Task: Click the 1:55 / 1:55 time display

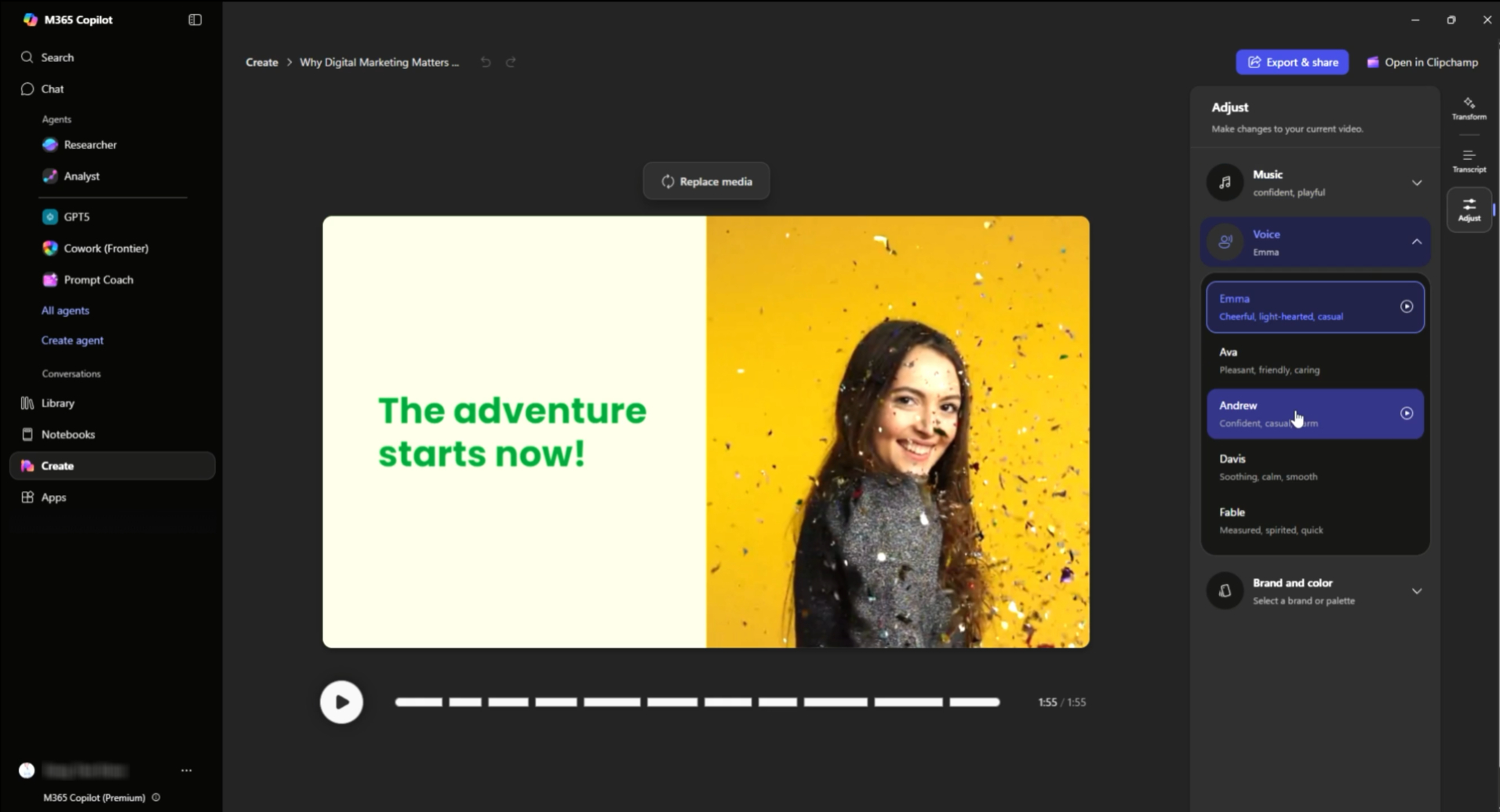Action: coord(1062,702)
